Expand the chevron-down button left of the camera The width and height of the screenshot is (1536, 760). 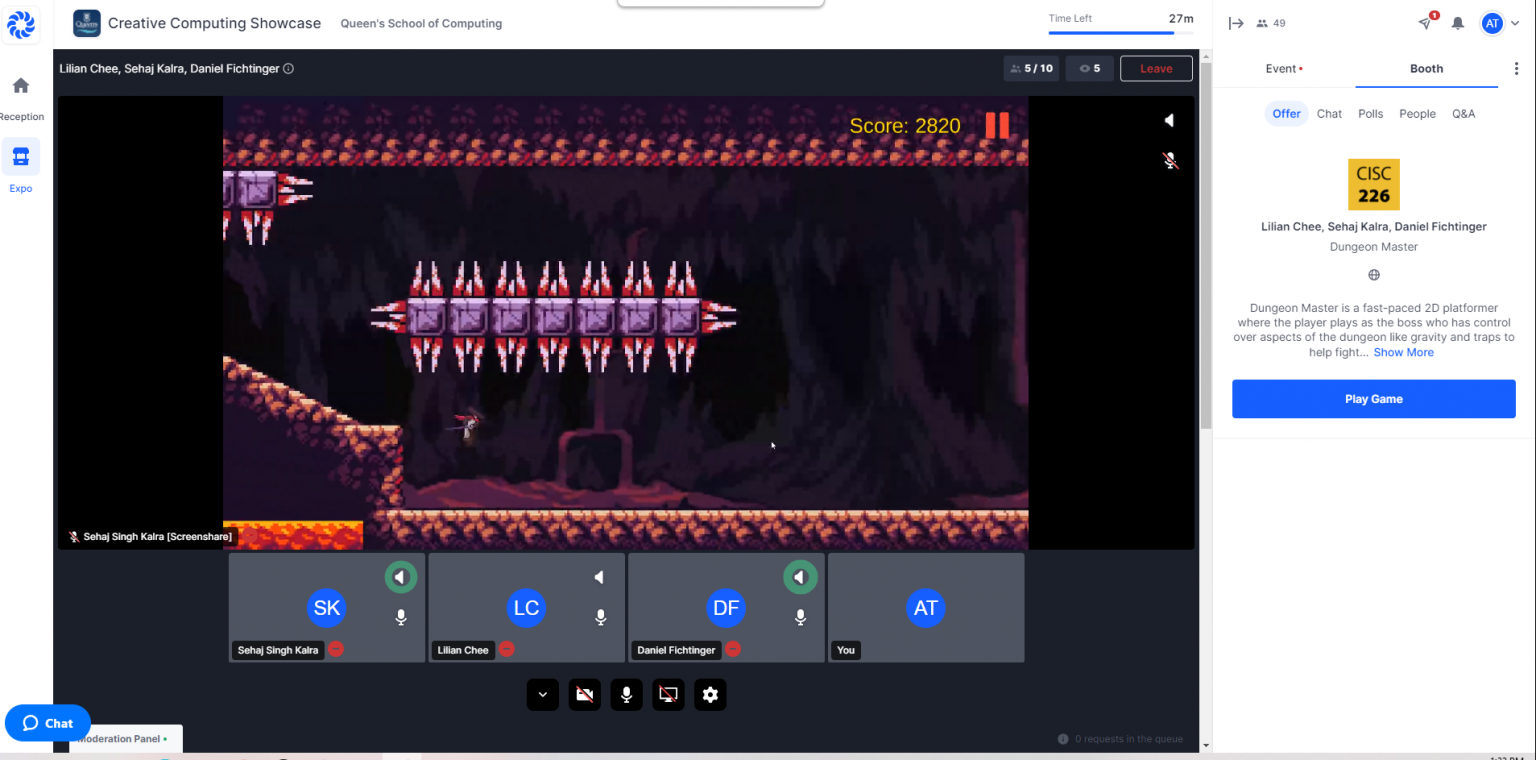click(542, 695)
